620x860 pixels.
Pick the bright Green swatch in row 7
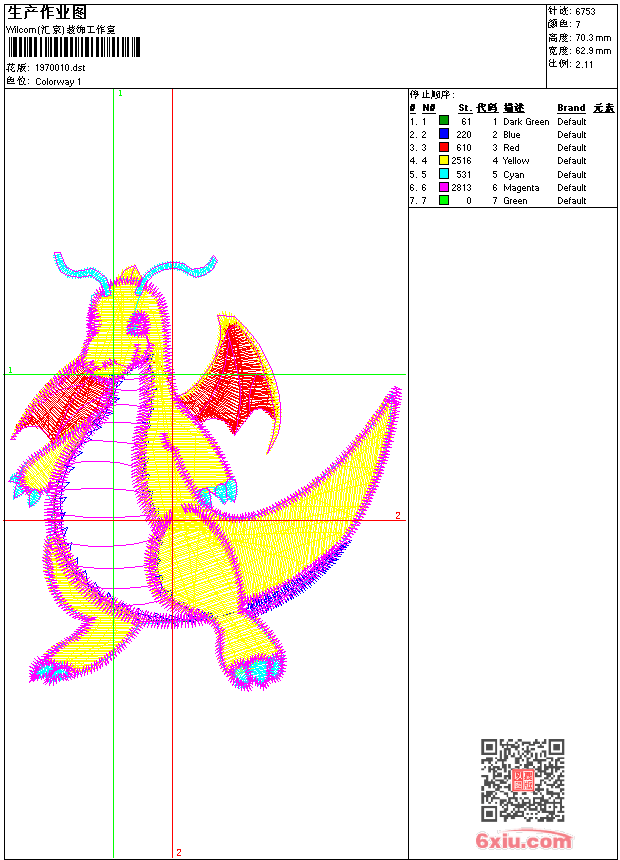click(444, 200)
